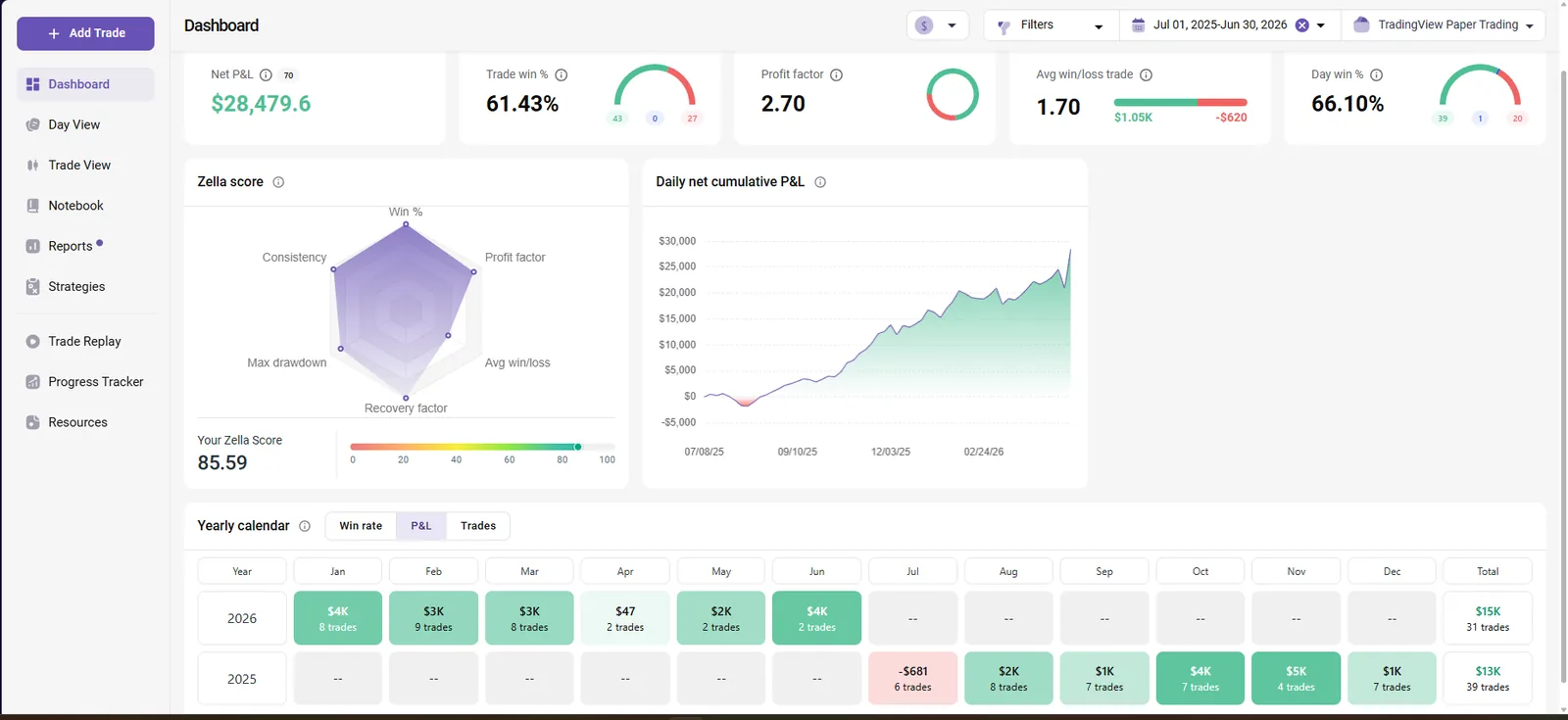
Task: Click the 2026 total $15K 31 trades cell
Action: 1488,618
